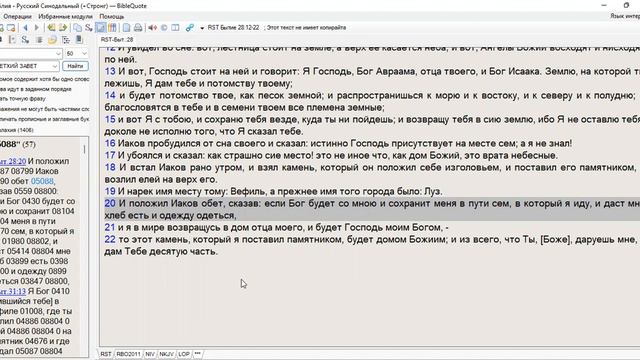Click verse number 15
This screenshot has height=360, width=640.
click(110, 120)
